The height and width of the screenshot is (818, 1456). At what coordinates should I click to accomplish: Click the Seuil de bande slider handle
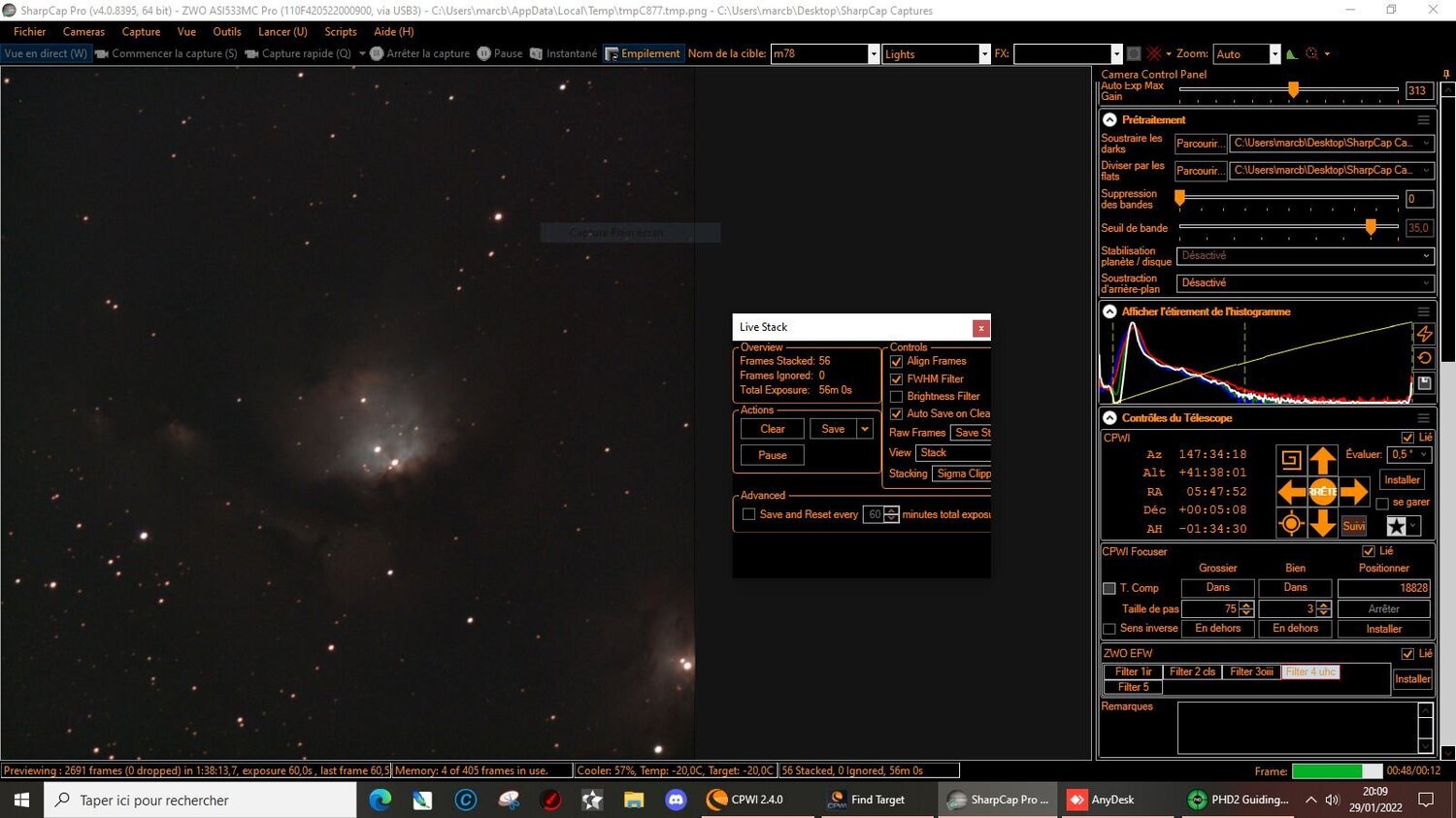point(1371,227)
